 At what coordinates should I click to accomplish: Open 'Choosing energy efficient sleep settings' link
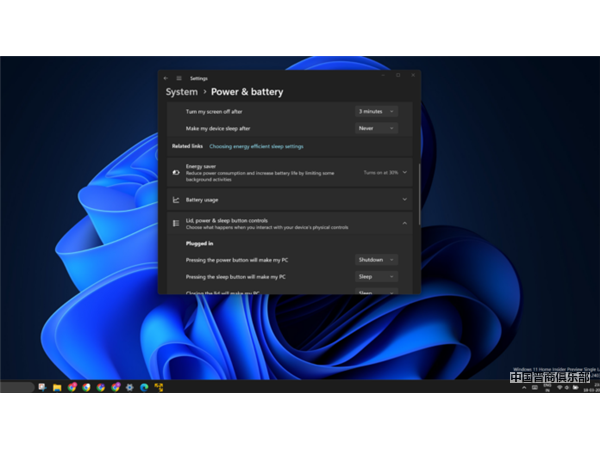tap(256, 146)
